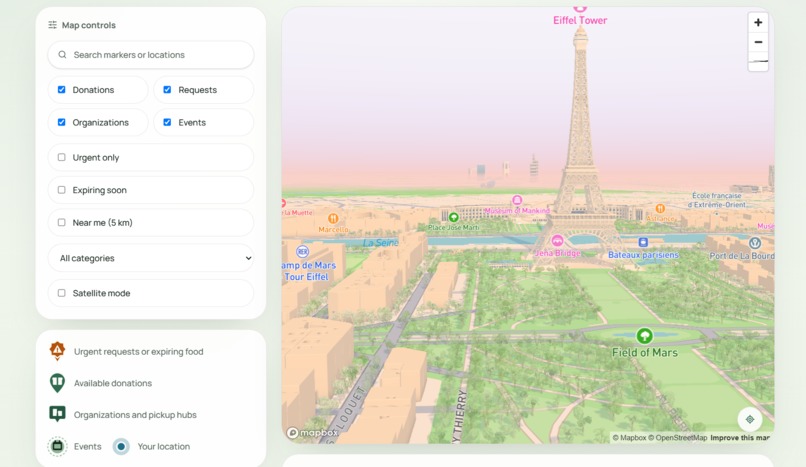806x467 pixels.
Task: Uncheck the Donations filter
Action: [x=62, y=89]
